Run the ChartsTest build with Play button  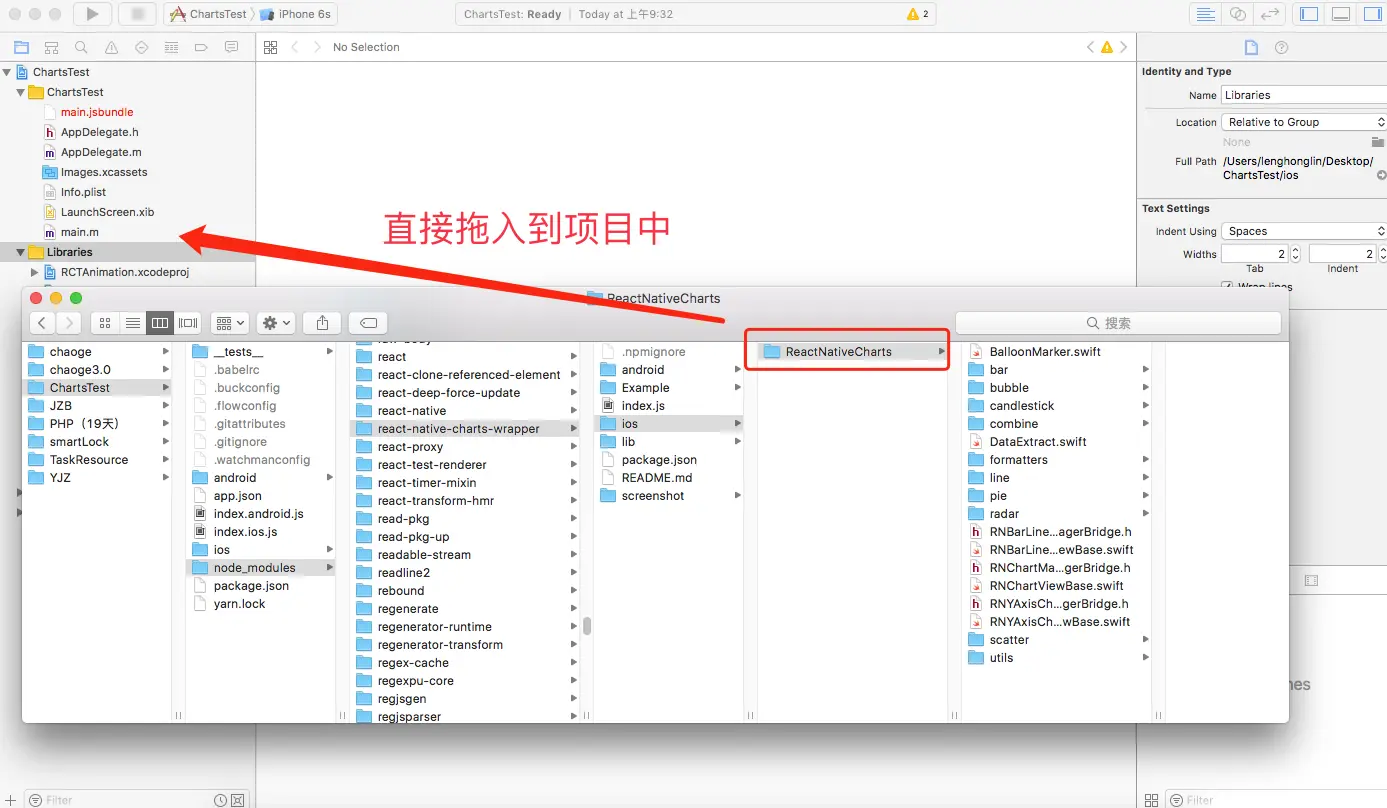(x=92, y=14)
